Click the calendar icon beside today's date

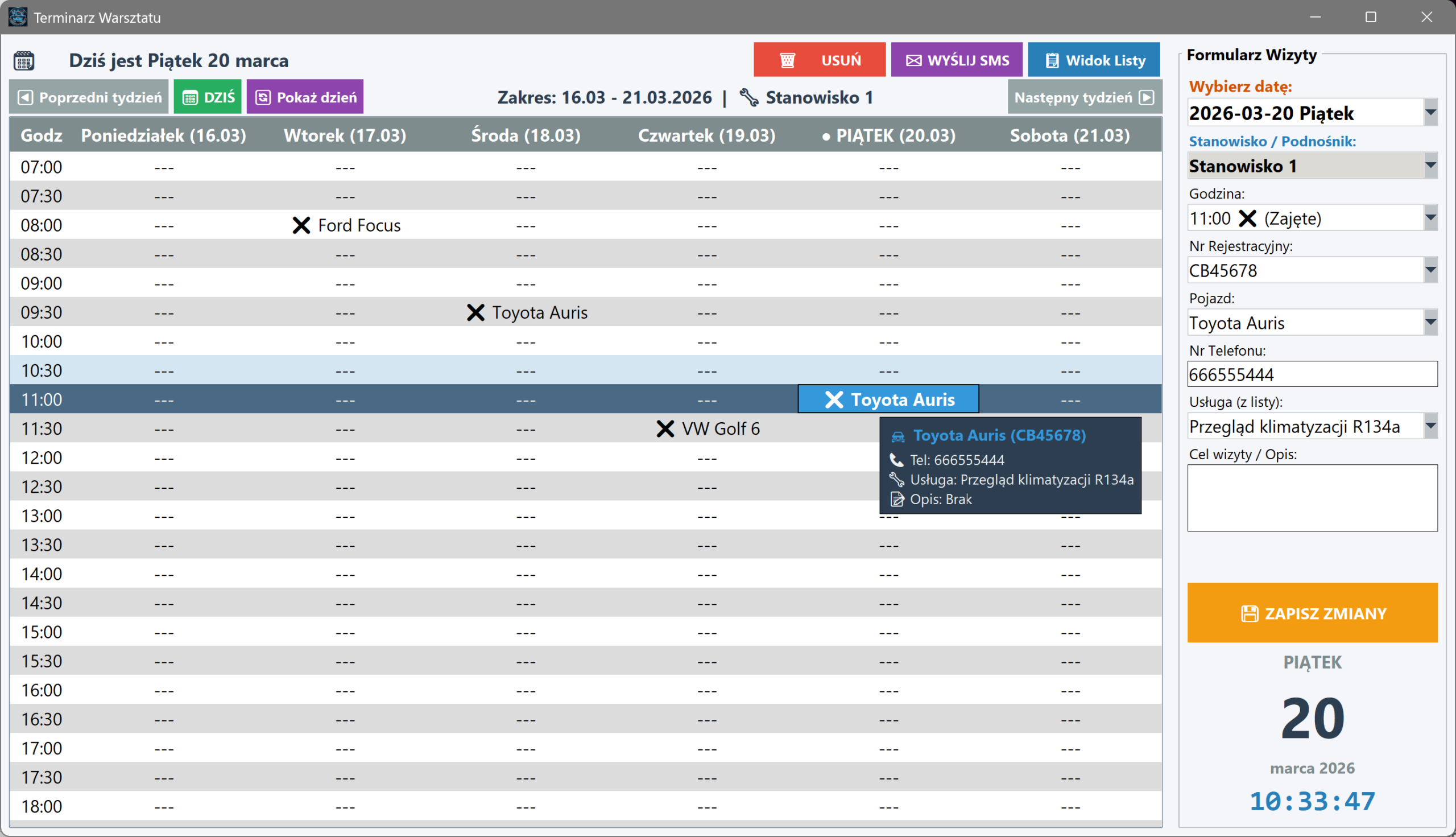point(24,60)
